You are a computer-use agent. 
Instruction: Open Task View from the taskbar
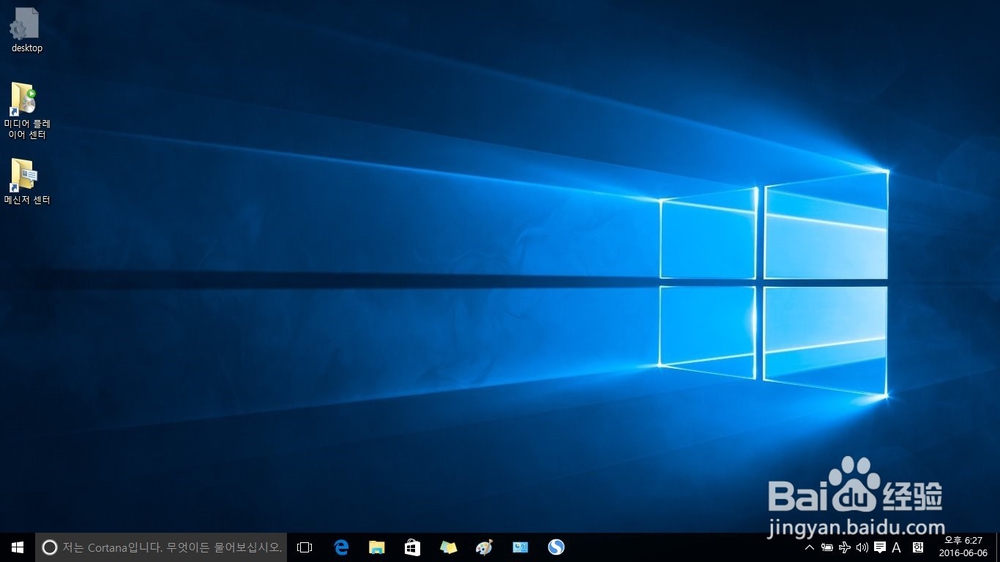tap(305, 547)
